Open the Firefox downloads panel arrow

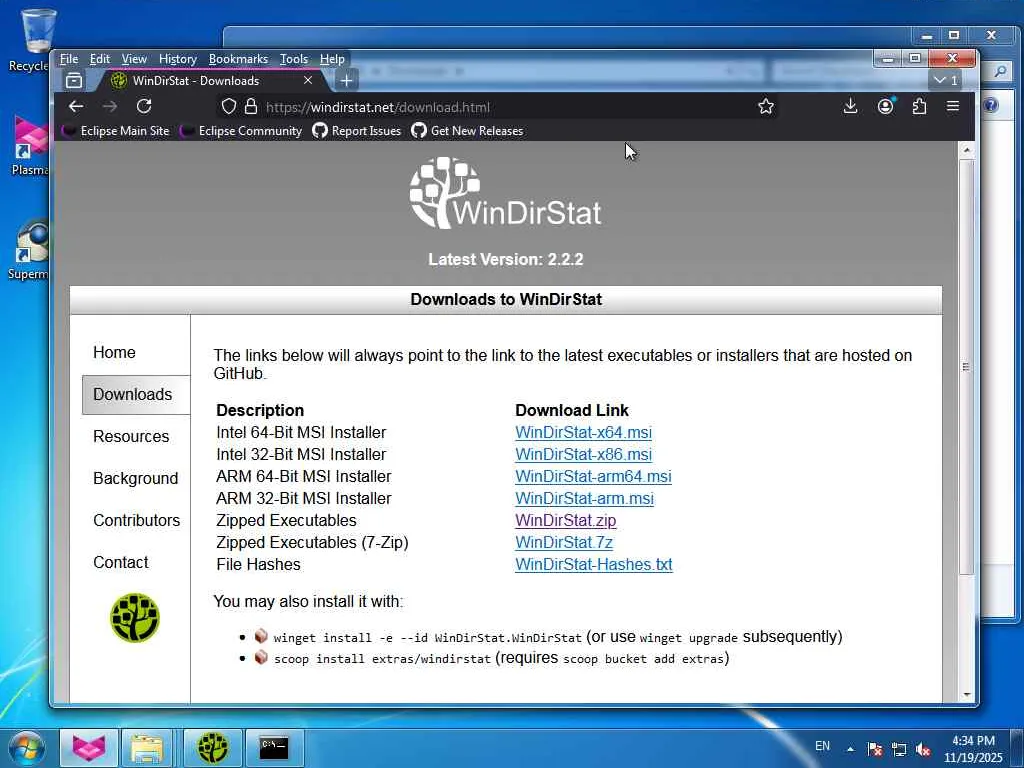pos(850,106)
